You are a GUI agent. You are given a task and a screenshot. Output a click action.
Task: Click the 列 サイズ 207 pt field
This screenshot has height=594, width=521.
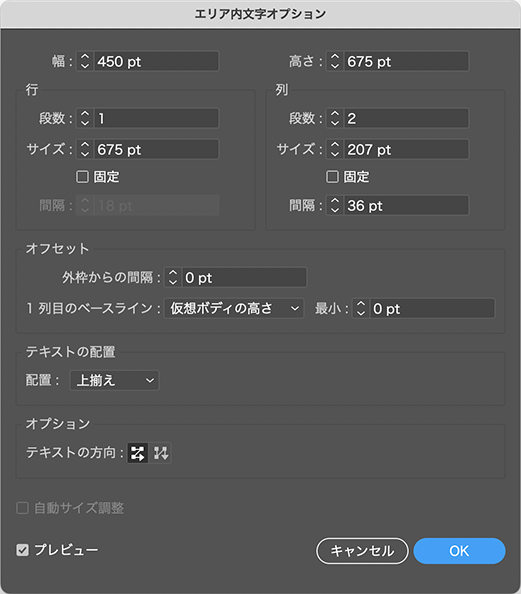(406, 149)
